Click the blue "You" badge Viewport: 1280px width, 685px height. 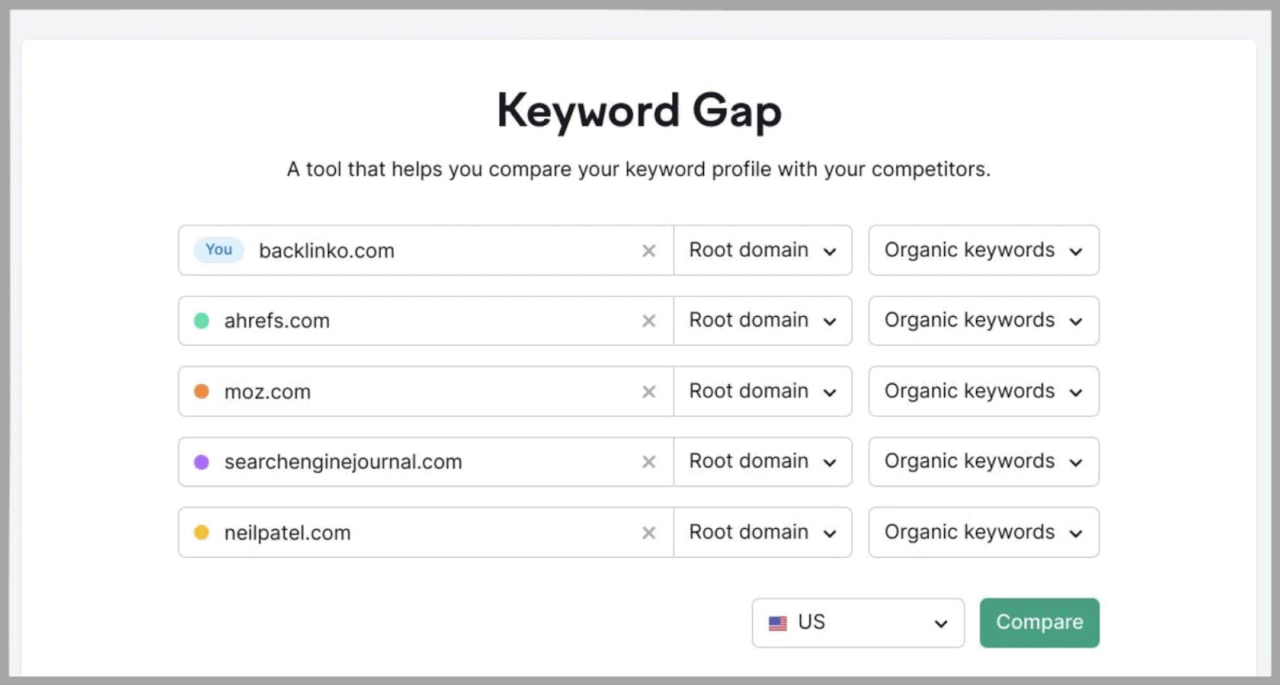click(x=219, y=250)
